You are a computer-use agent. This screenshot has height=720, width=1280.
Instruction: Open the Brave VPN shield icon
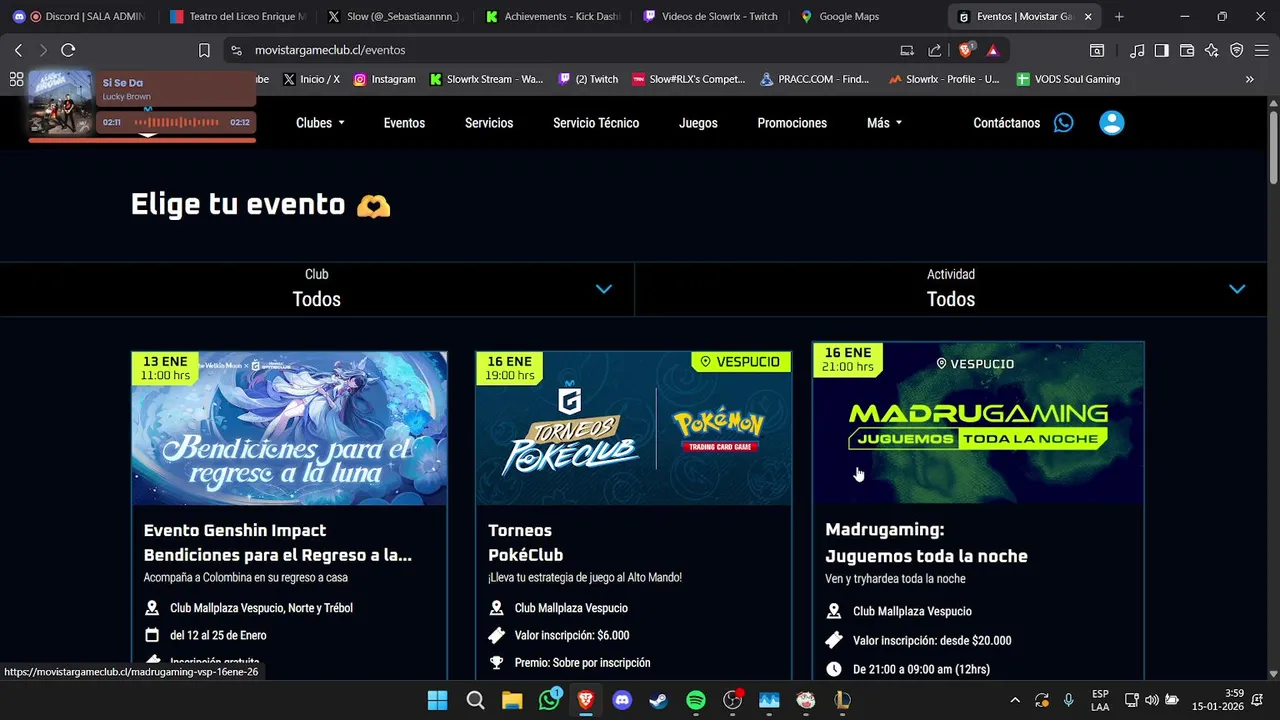[x=1237, y=50]
